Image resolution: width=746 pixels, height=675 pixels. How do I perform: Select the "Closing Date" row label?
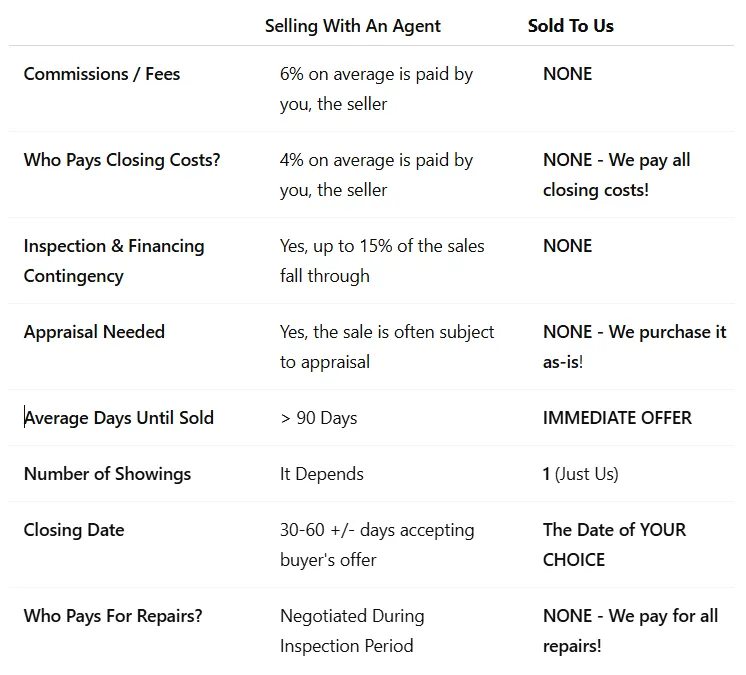coord(74,530)
